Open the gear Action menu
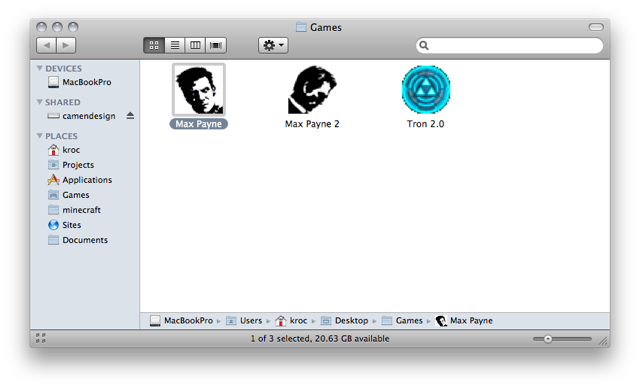The height and width of the screenshot is (389, 640). tap(273, 45)
